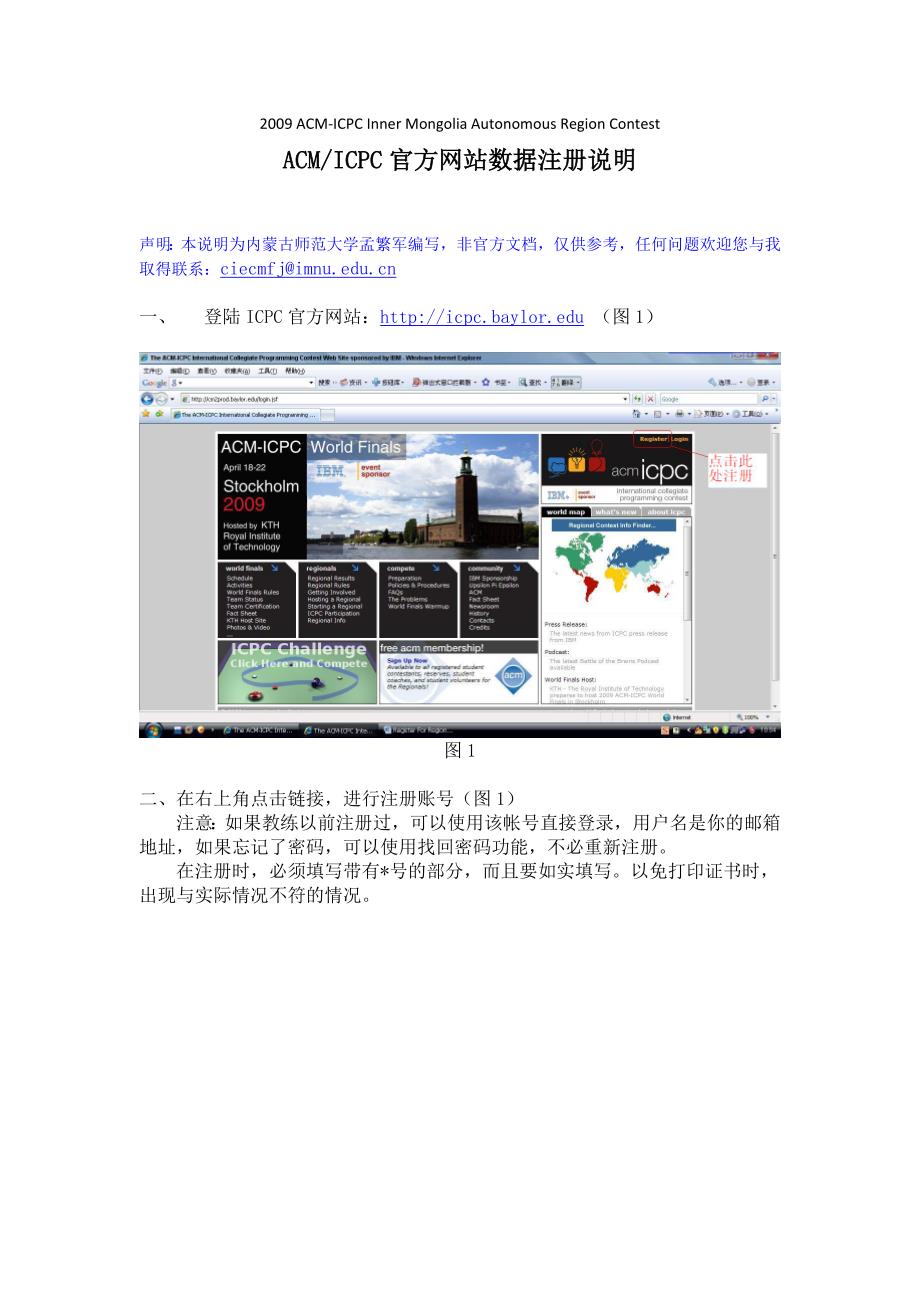Image resolution: width=920 pixels, height=1302 pixels.
Task: Click the Register link on ICPC page
Action: coord(652,439)
